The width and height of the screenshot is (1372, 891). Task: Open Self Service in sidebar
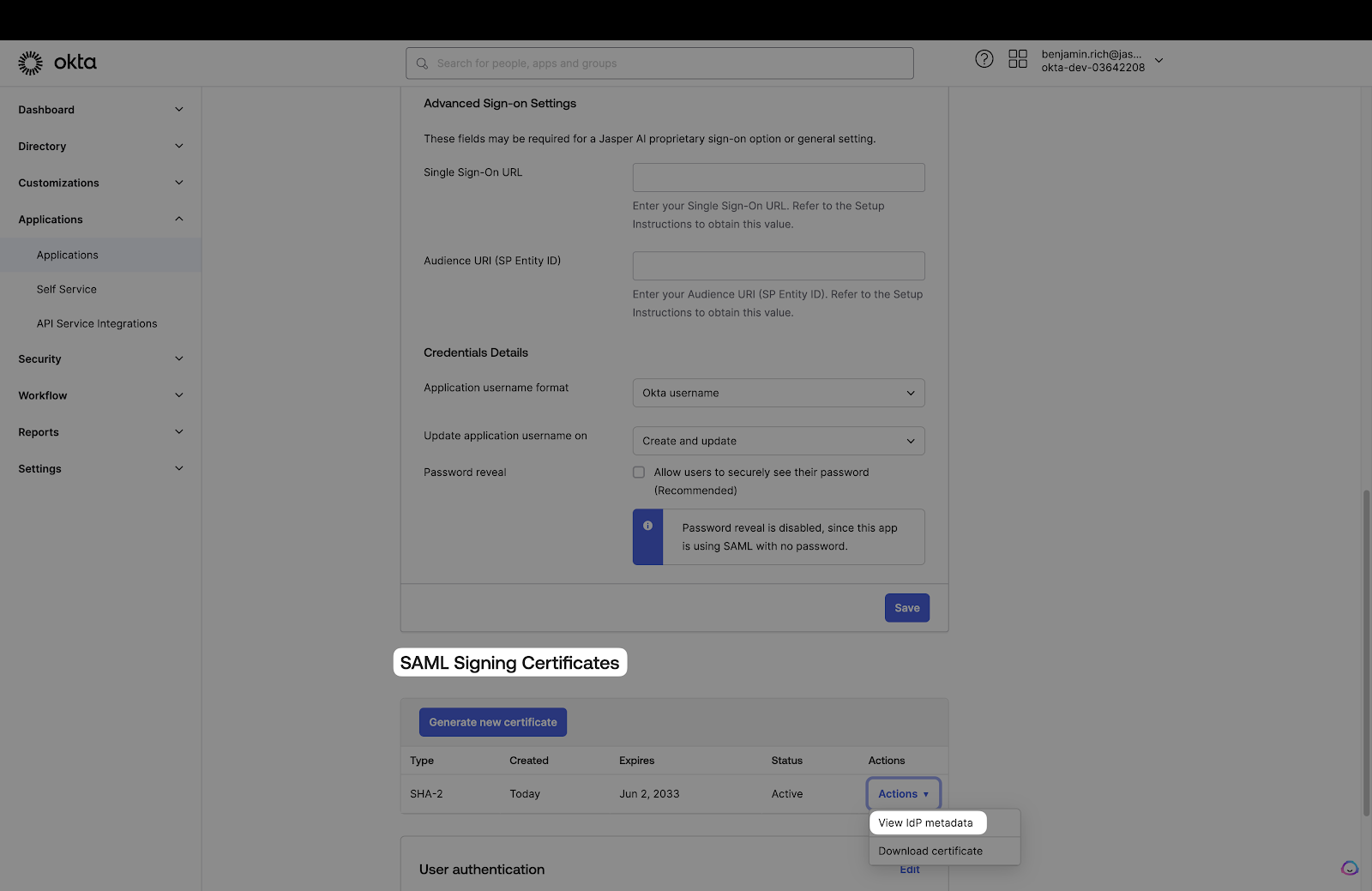67,290
